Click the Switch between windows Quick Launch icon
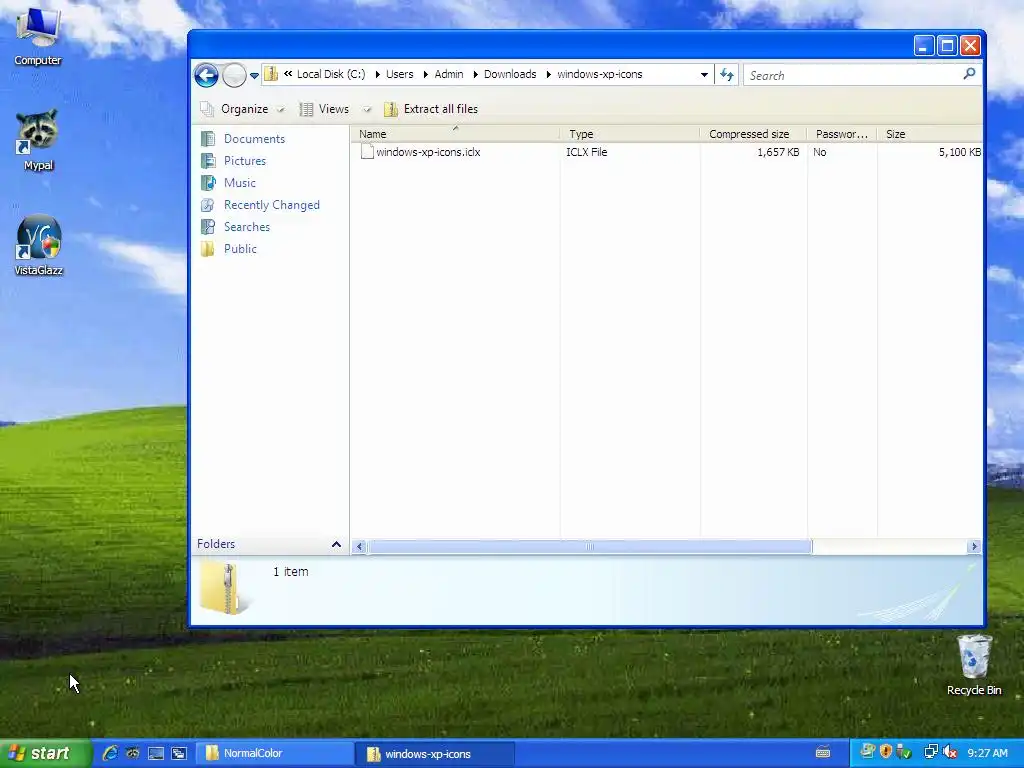1024x768 pixels. 179,754
